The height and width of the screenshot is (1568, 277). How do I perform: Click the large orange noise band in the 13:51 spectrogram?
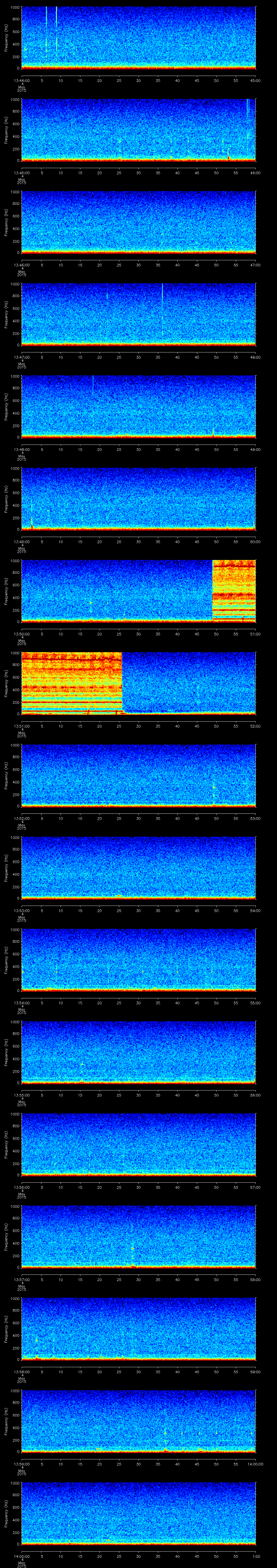pyautogui.click(x=71, y=682)
